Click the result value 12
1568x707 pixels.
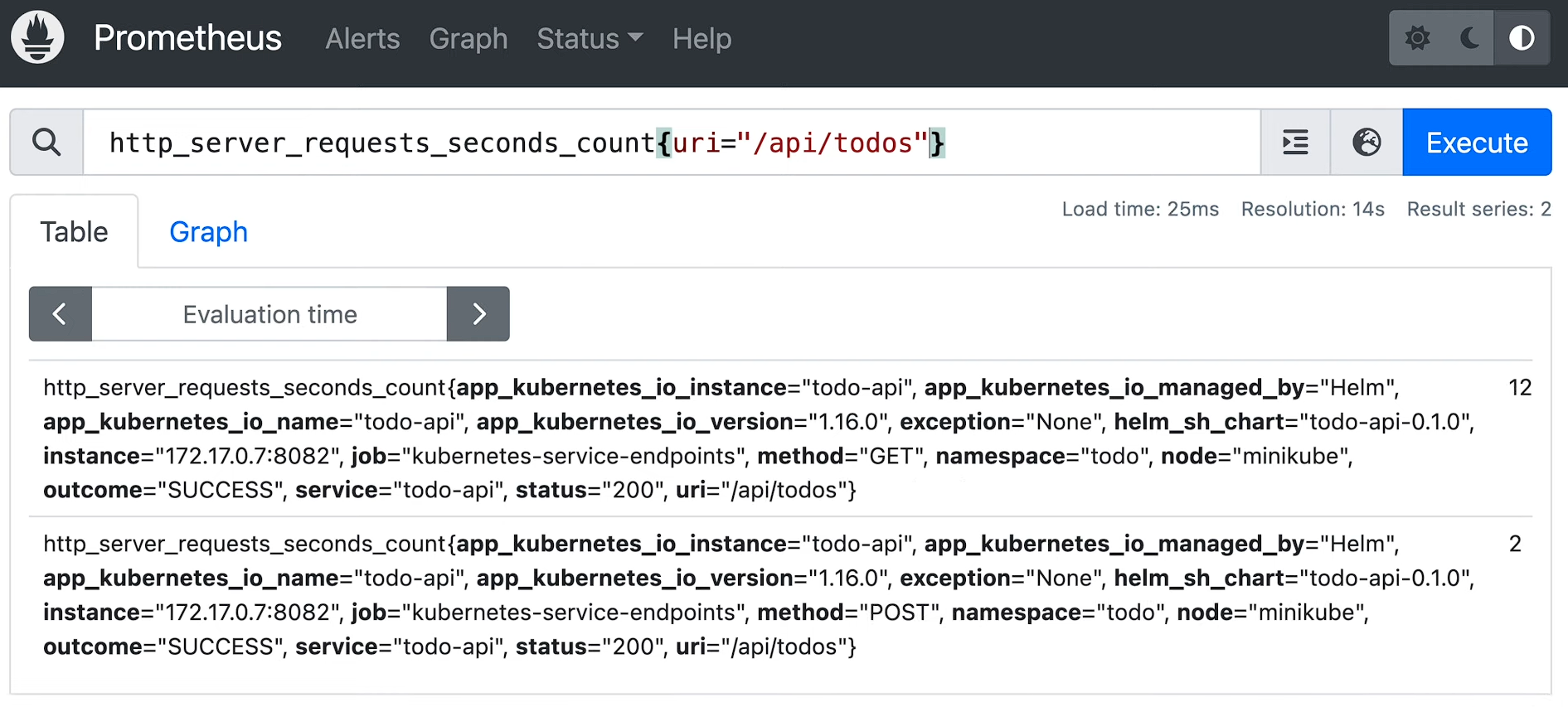[x=1519, y=388]
